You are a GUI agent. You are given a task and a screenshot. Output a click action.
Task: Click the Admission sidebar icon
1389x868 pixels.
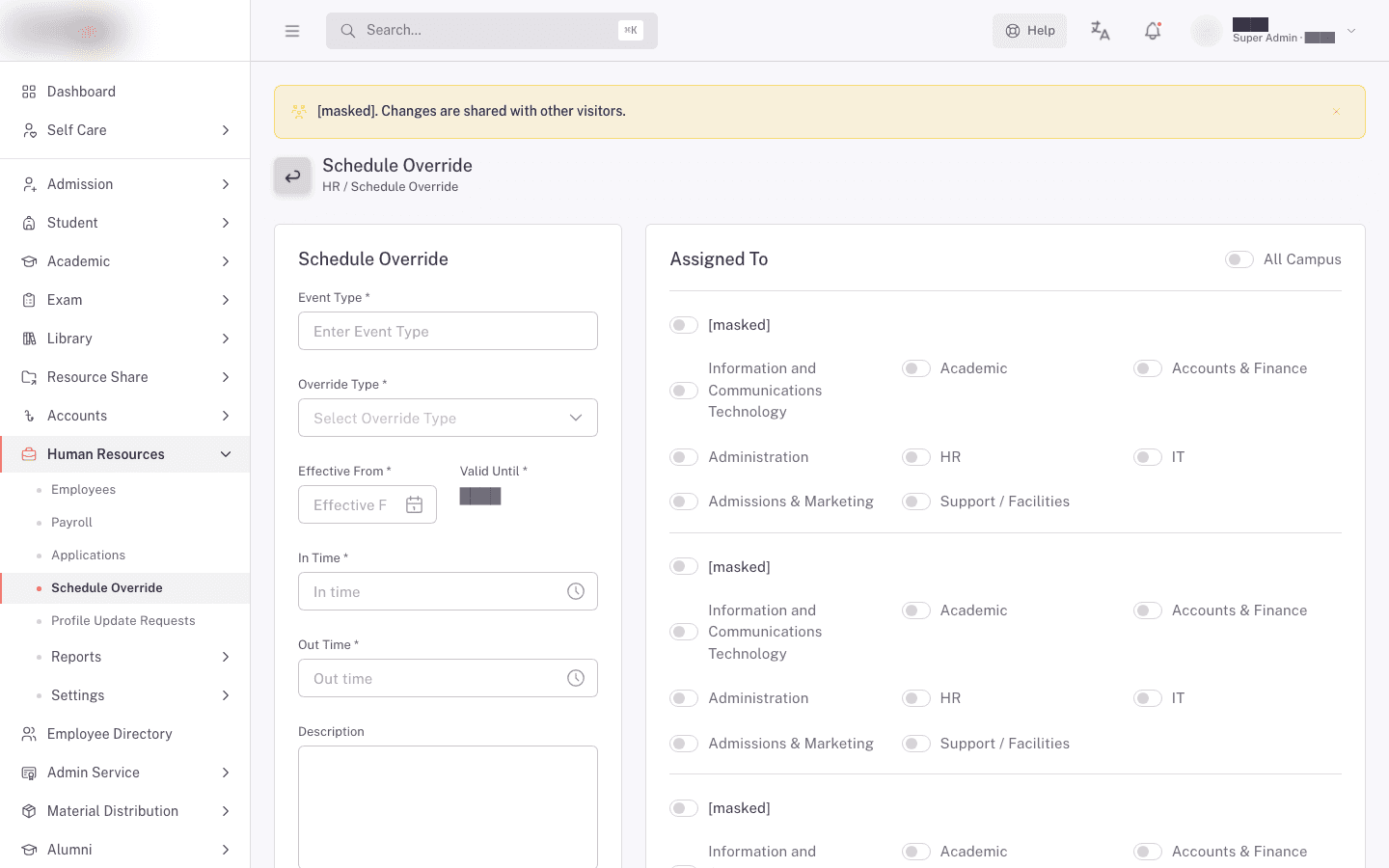(x=29, y=184)
